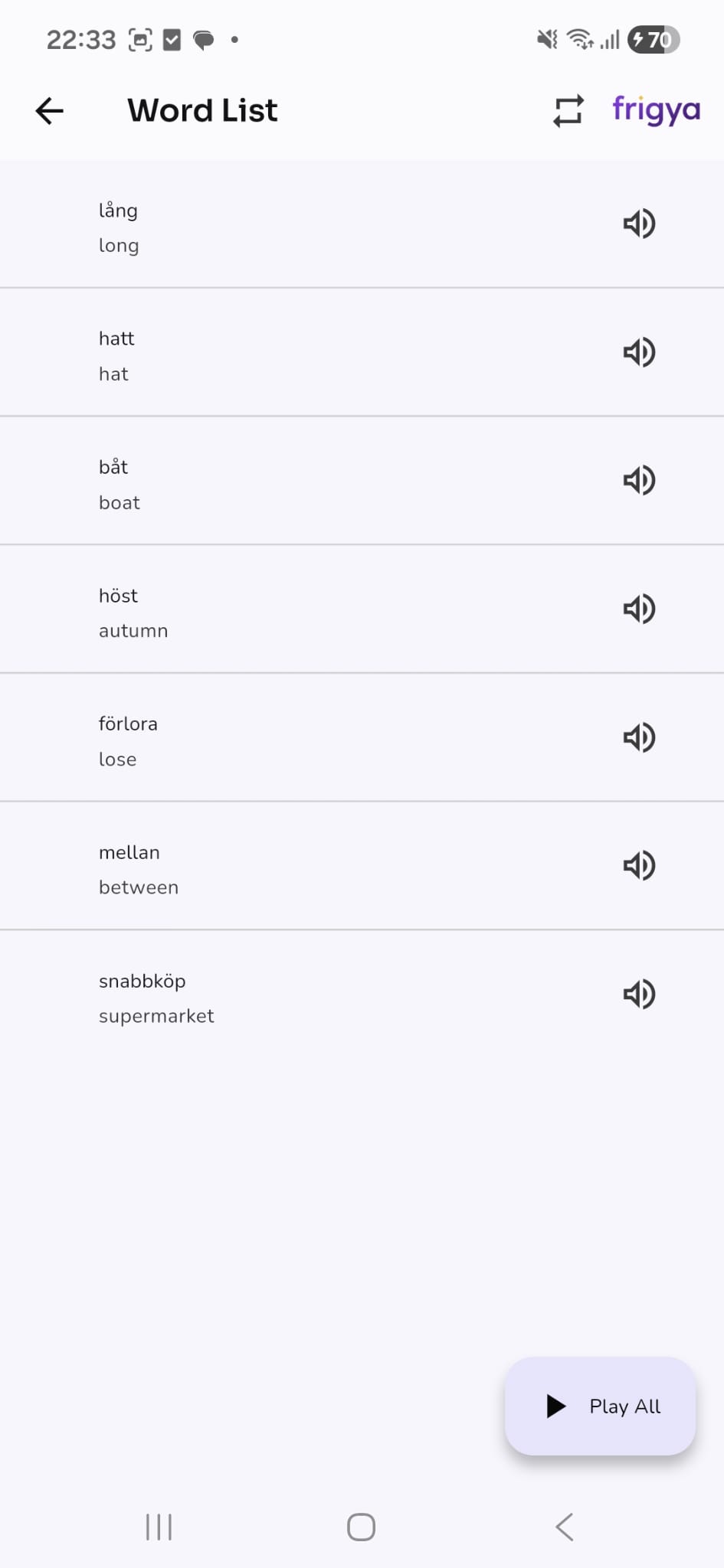Tap the snabbköp supermarket entry
This screenshot has height=1568, width=724.
click(x=362, y=995)
